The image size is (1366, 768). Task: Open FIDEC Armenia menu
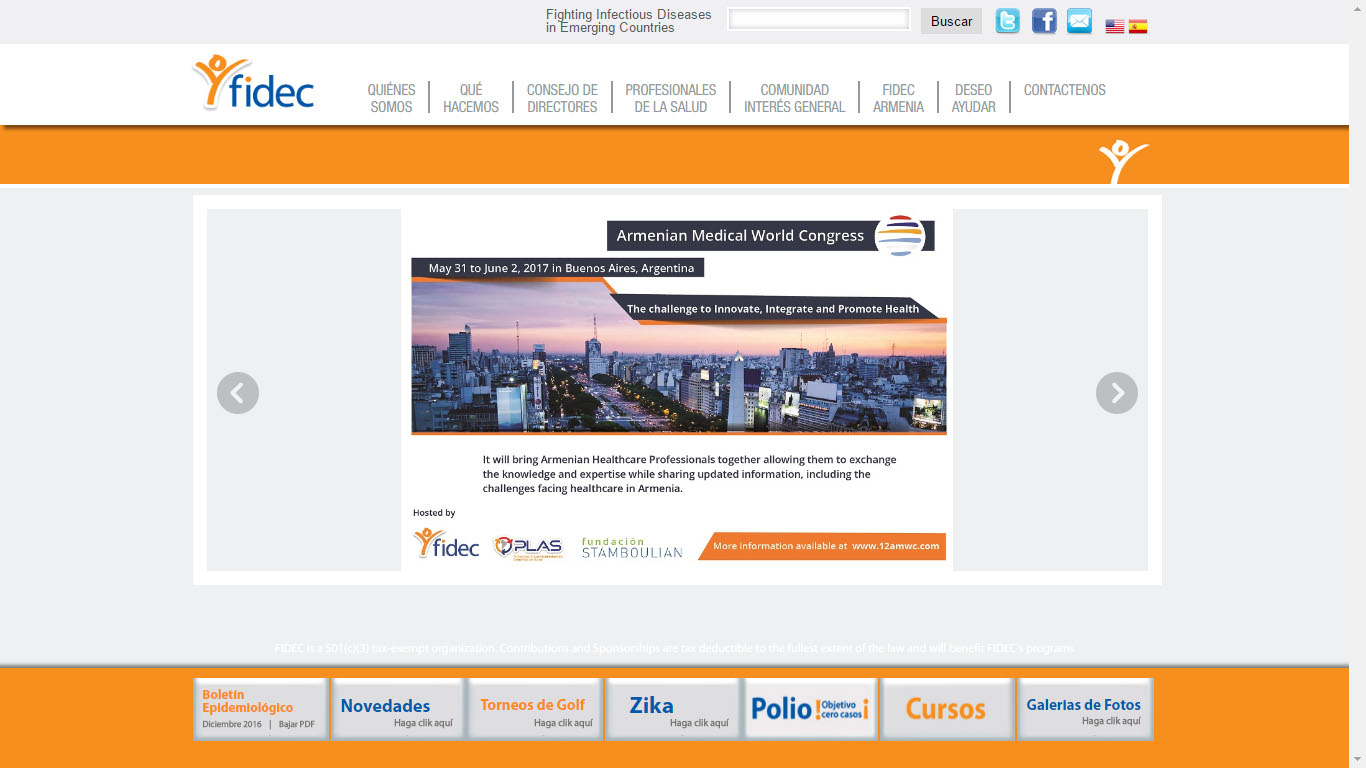click(898, 98)
